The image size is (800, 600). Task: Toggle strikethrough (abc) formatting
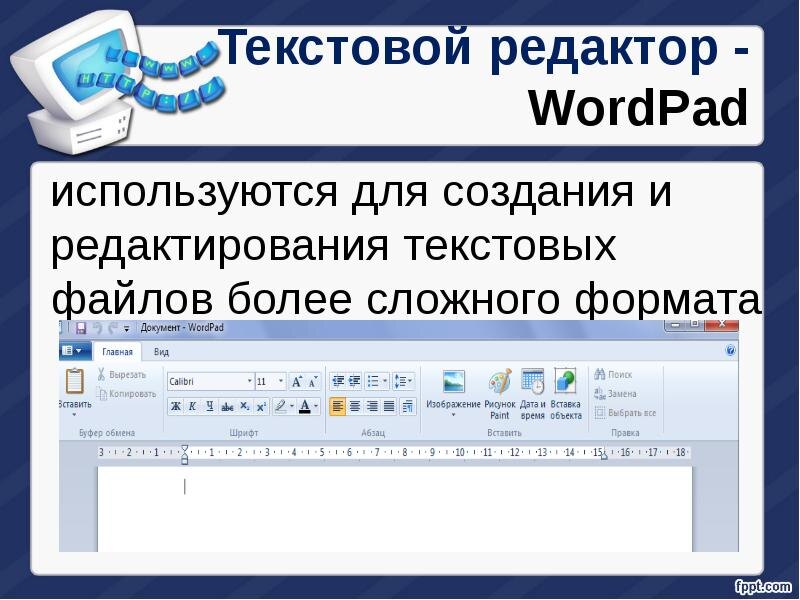coord(227,406)
